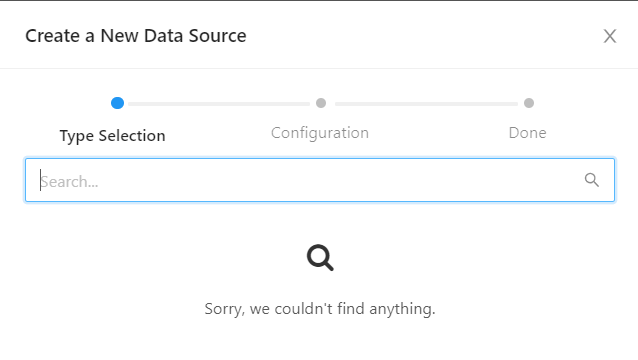Jump to the Done step label
The image size is (638, 360).
(527, 133)
